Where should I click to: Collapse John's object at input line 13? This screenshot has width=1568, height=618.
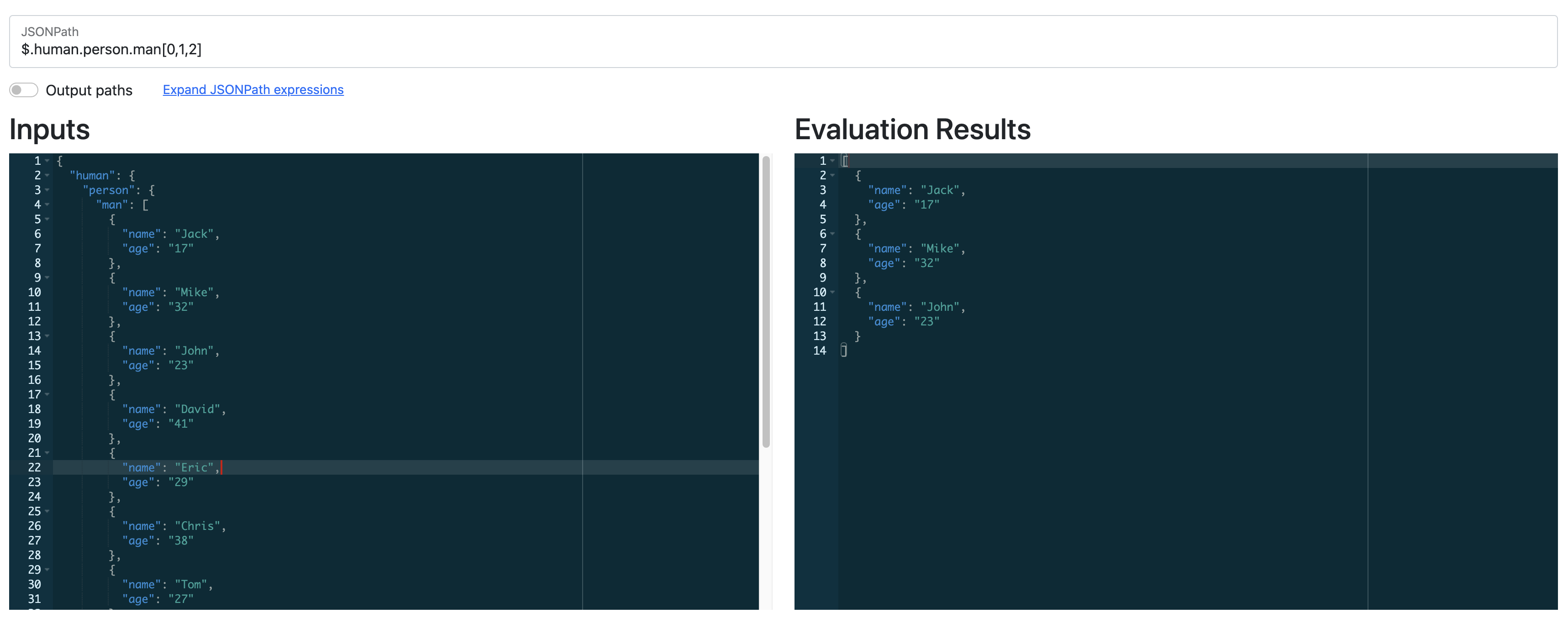47,336
